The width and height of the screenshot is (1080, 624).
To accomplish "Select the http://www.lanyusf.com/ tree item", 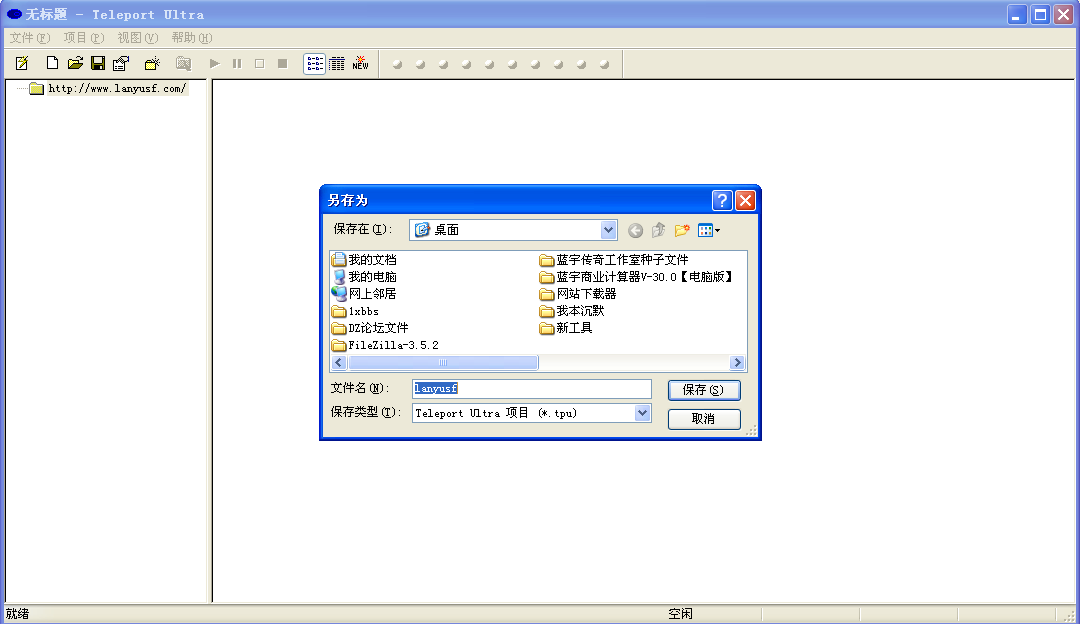I will pos(117,89).
